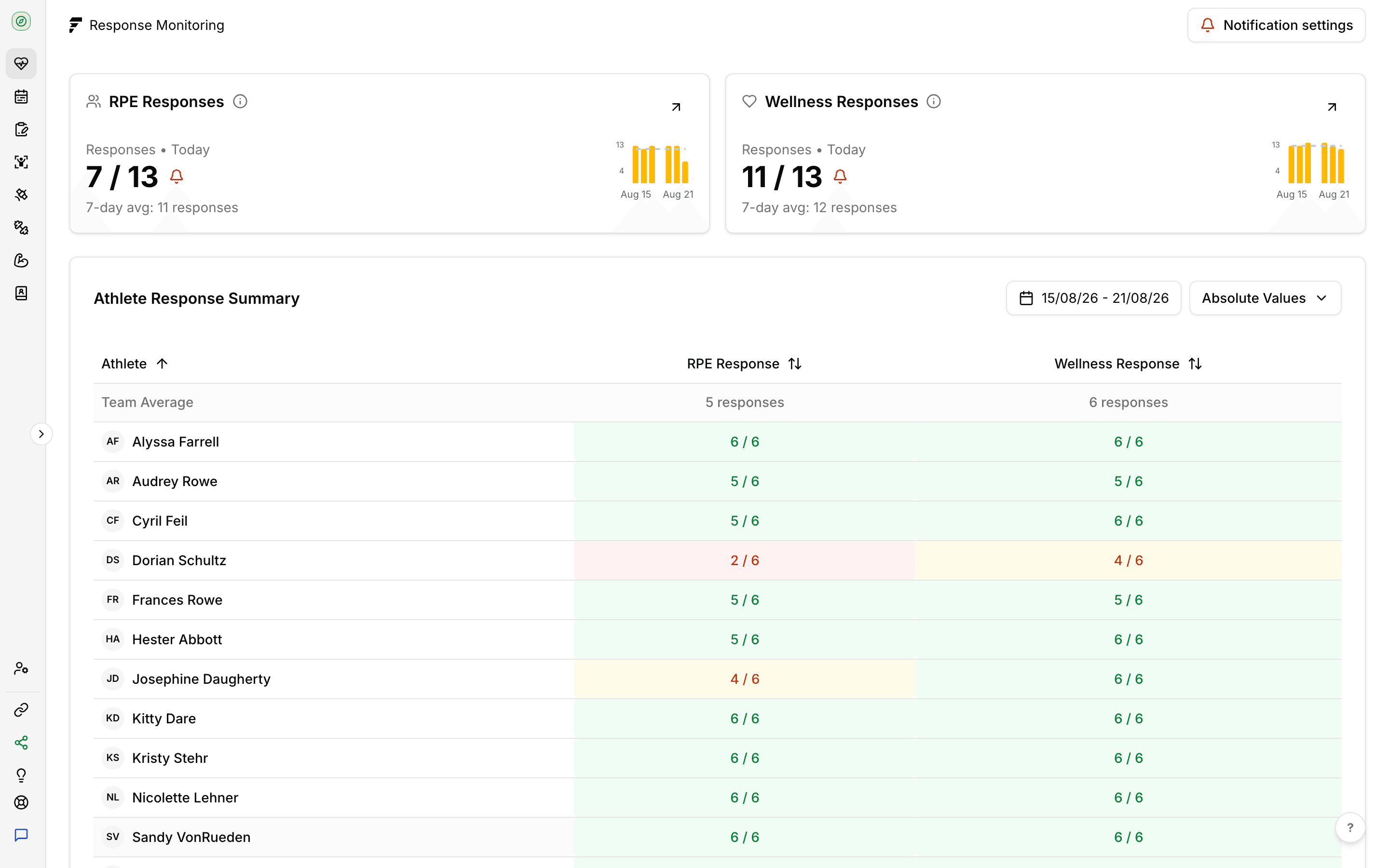Click Hester Abbott's 5 / 6 RPE cell

point(745,639)
